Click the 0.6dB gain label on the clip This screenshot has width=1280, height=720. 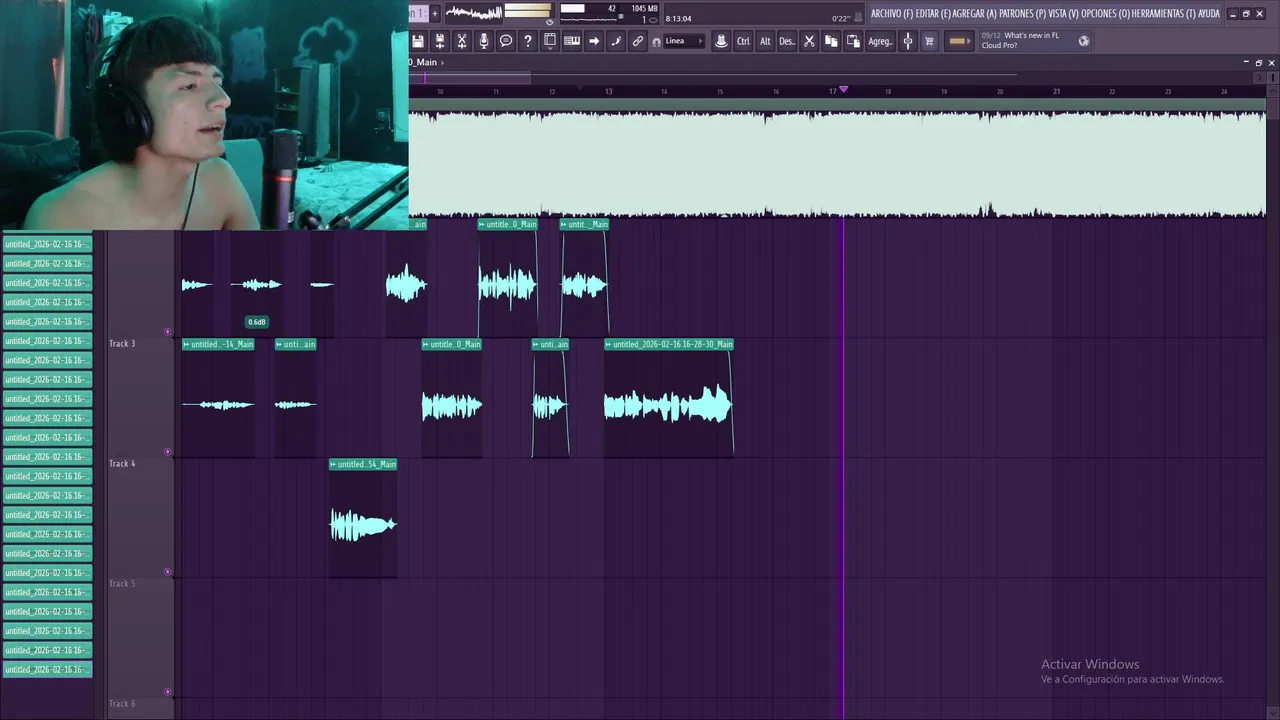click(x=257, y=322)
